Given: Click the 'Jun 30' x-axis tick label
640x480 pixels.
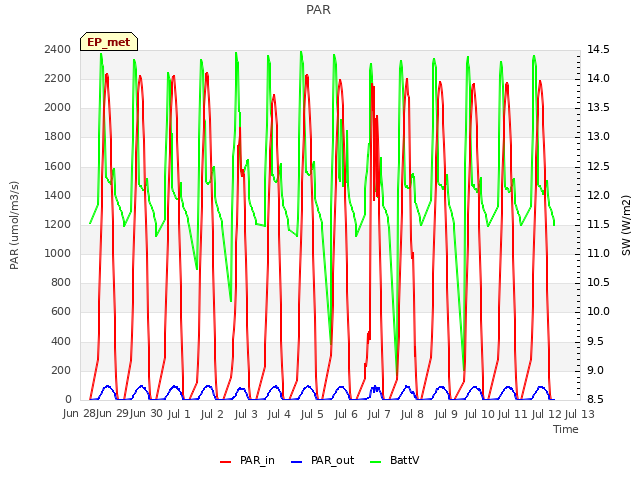Looking at the screenshot, I should tap(146, 414).
